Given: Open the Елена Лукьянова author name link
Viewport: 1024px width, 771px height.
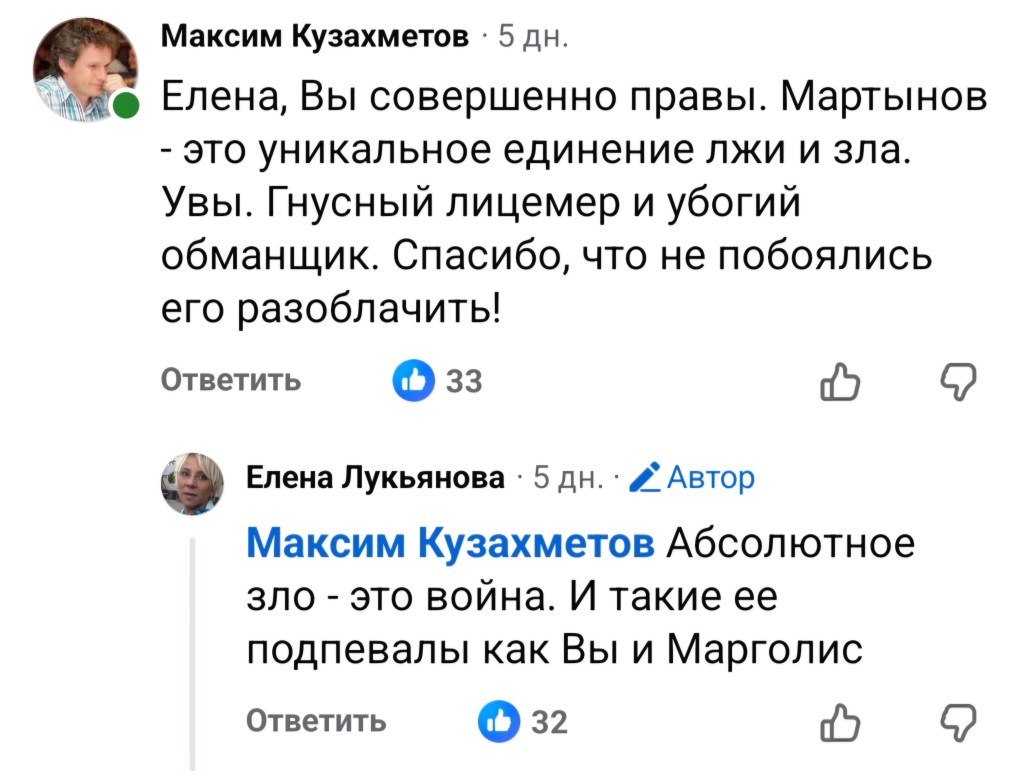Looking at the screenshot, I should (376, 478).
